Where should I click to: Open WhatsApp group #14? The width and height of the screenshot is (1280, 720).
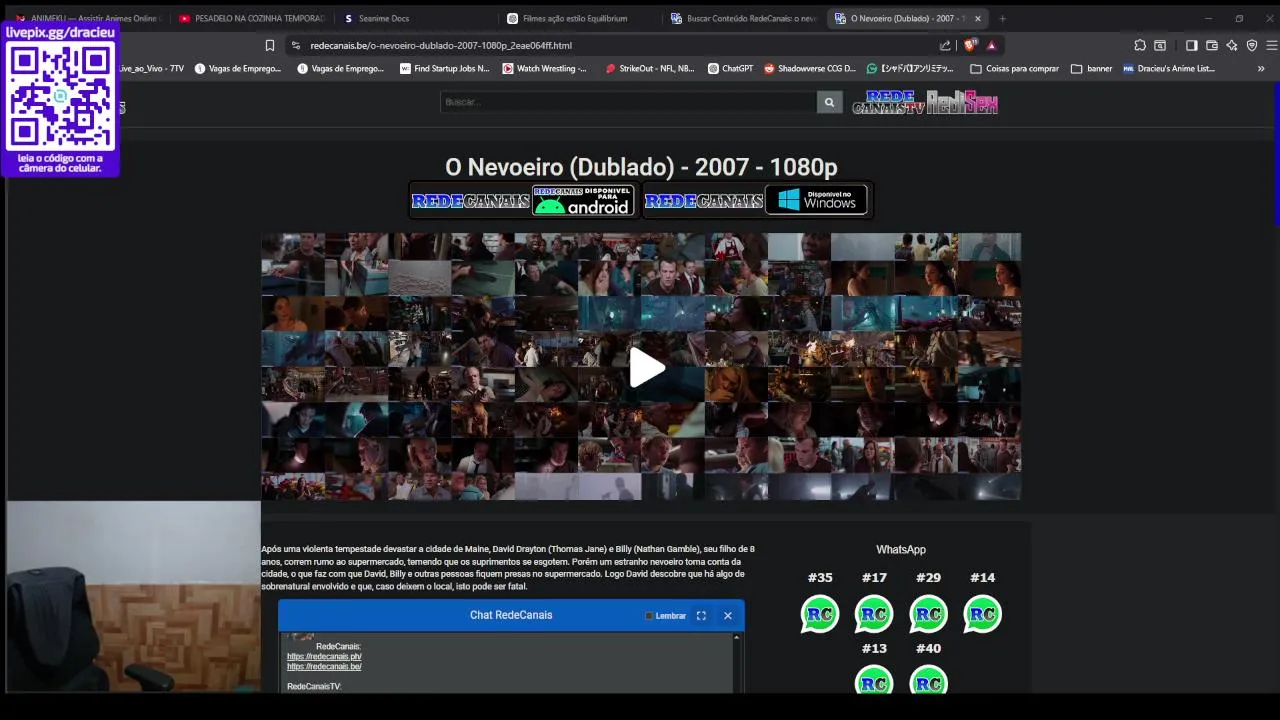pos(982,614)
